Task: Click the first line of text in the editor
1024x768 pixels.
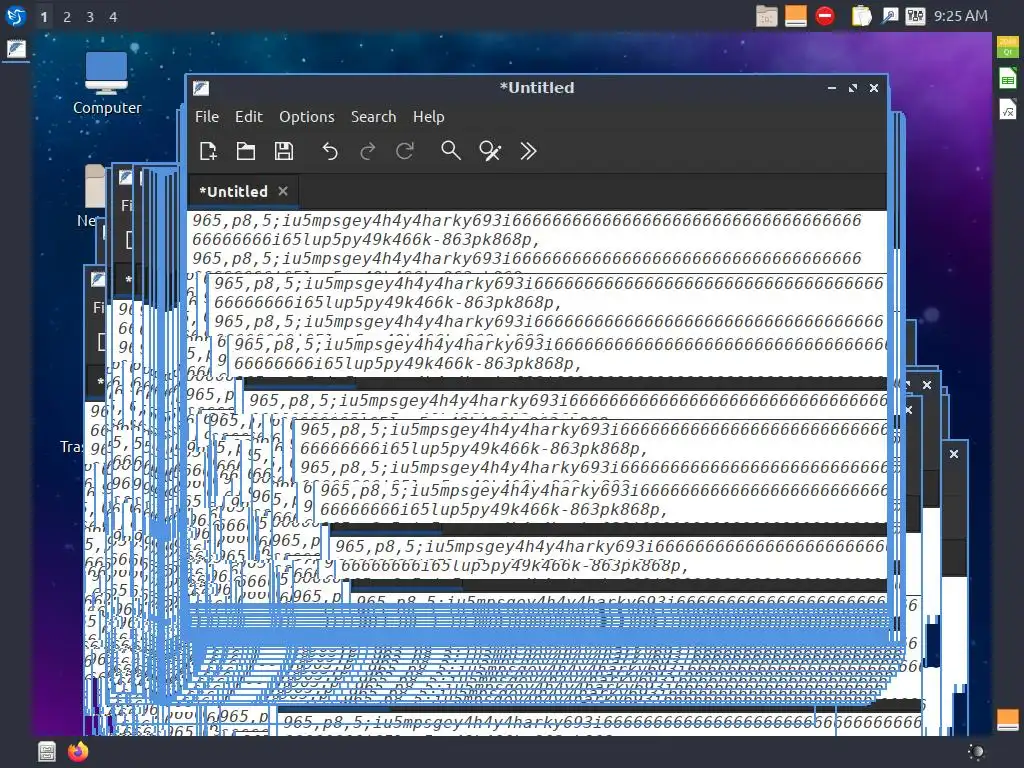Action: point(527,221)
